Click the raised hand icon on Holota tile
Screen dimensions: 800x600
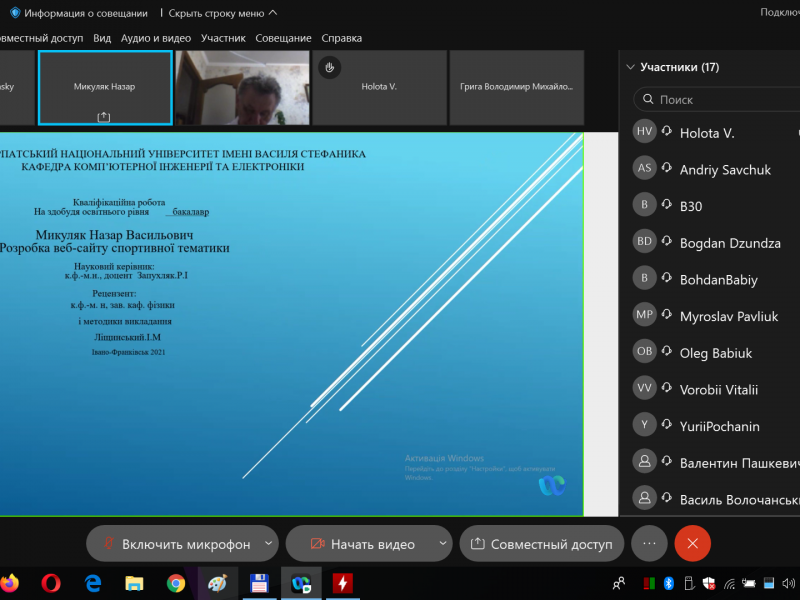click(x=329, y=67)
